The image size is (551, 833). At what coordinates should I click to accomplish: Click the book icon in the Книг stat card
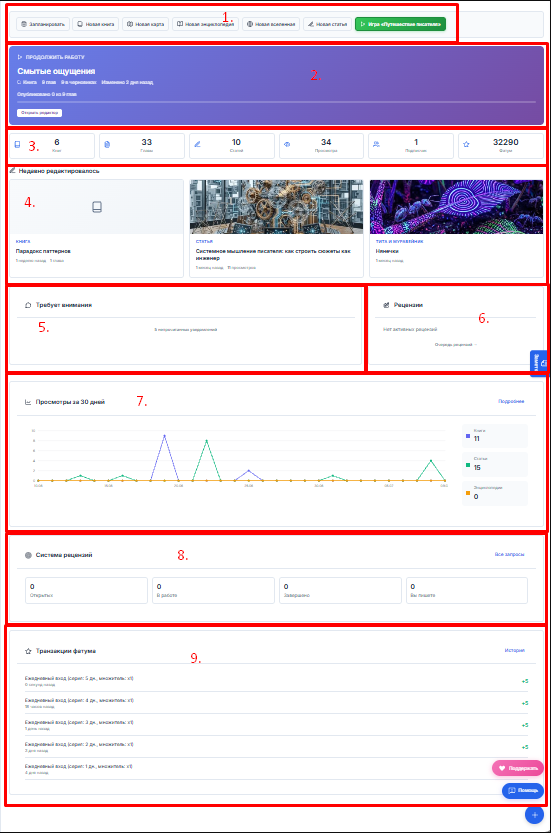pyautogui.click(x=18, y=144)
